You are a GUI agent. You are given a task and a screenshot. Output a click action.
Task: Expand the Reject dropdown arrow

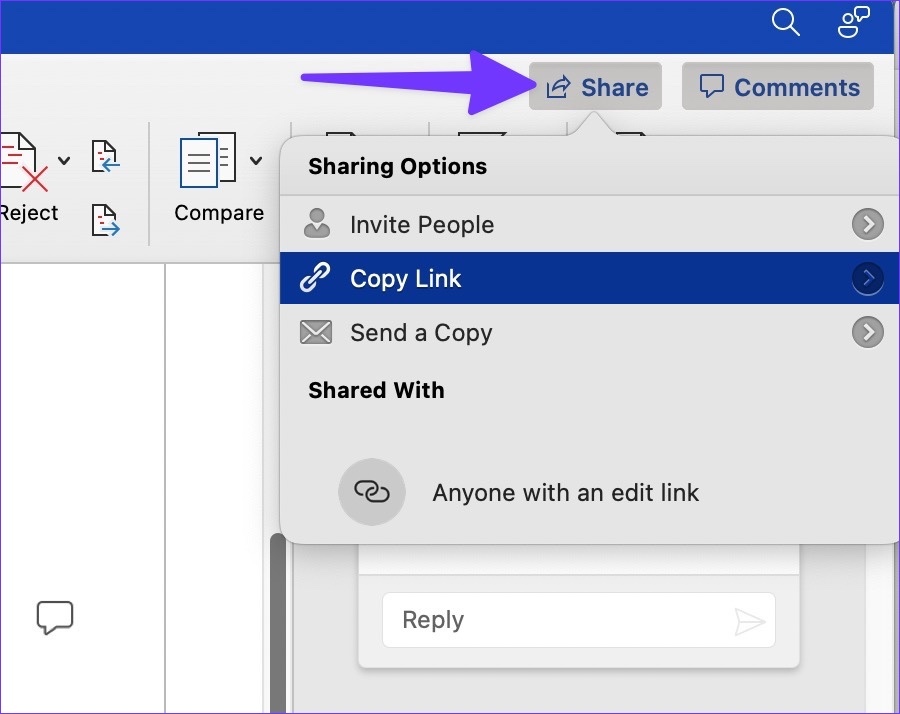coord(64,160)
